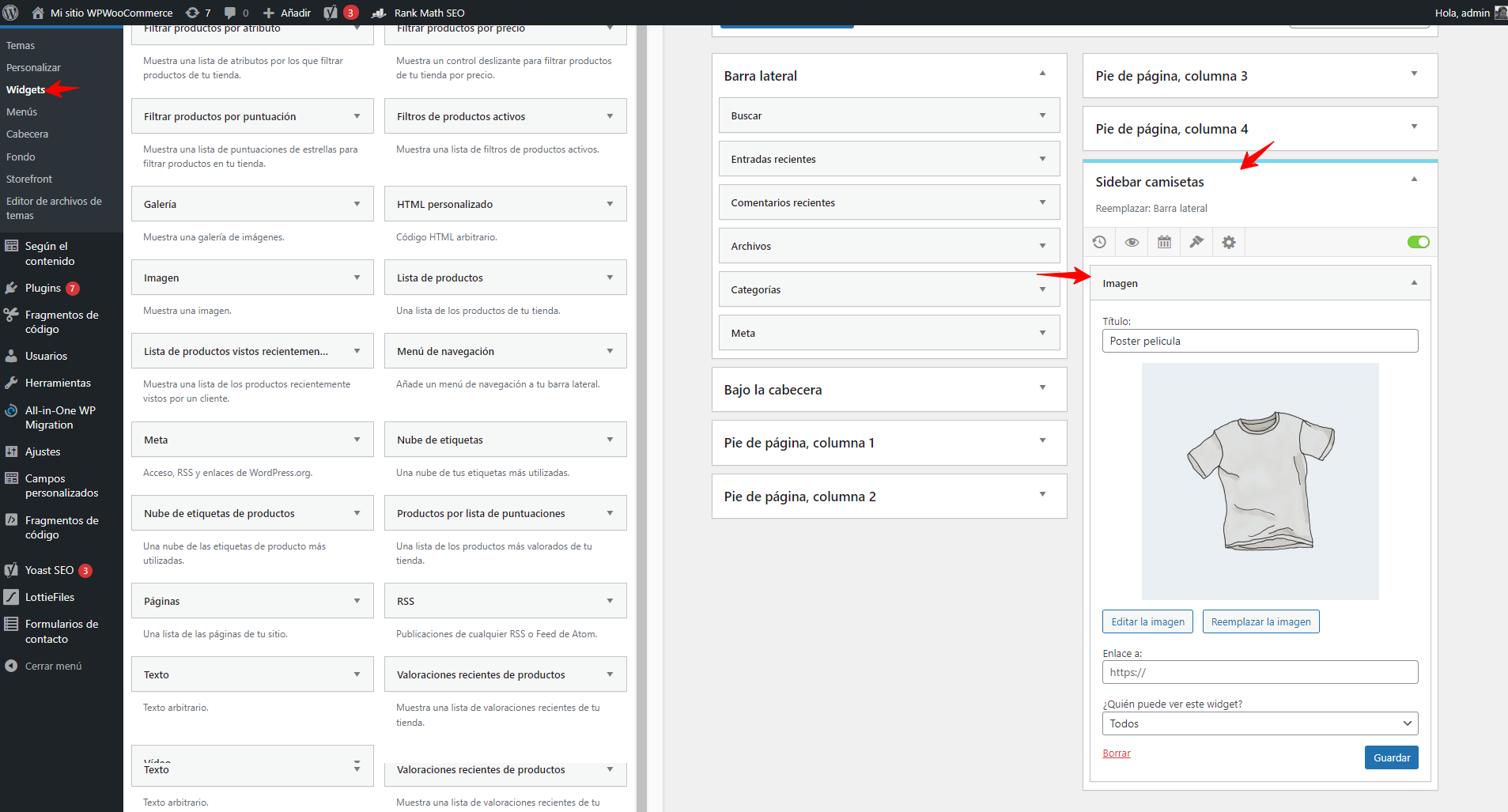Open the Yoast icon in admin bar

[331, 13]
